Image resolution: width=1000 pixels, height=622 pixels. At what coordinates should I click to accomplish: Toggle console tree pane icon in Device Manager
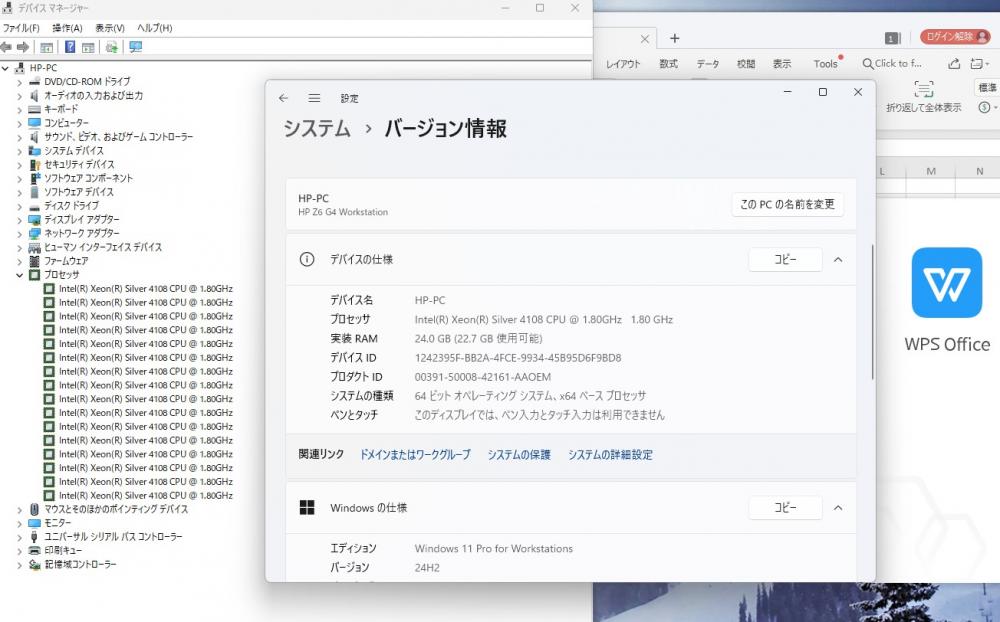coord(47,47)
